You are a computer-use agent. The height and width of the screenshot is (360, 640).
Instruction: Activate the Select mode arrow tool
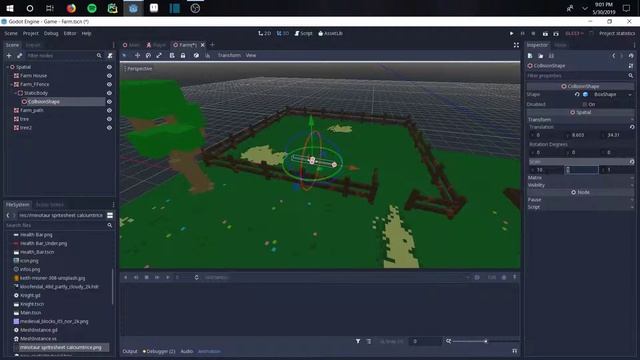point(125,56)
